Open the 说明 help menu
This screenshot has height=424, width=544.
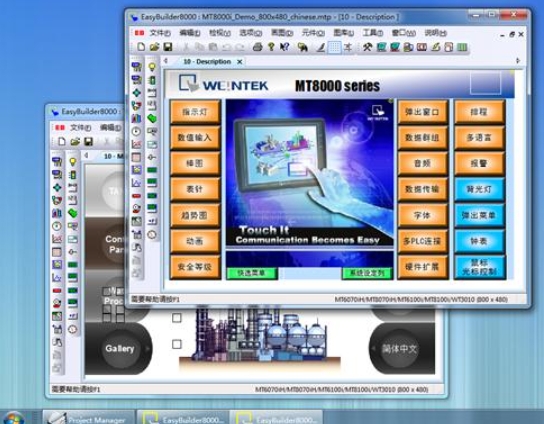point(435,33)
